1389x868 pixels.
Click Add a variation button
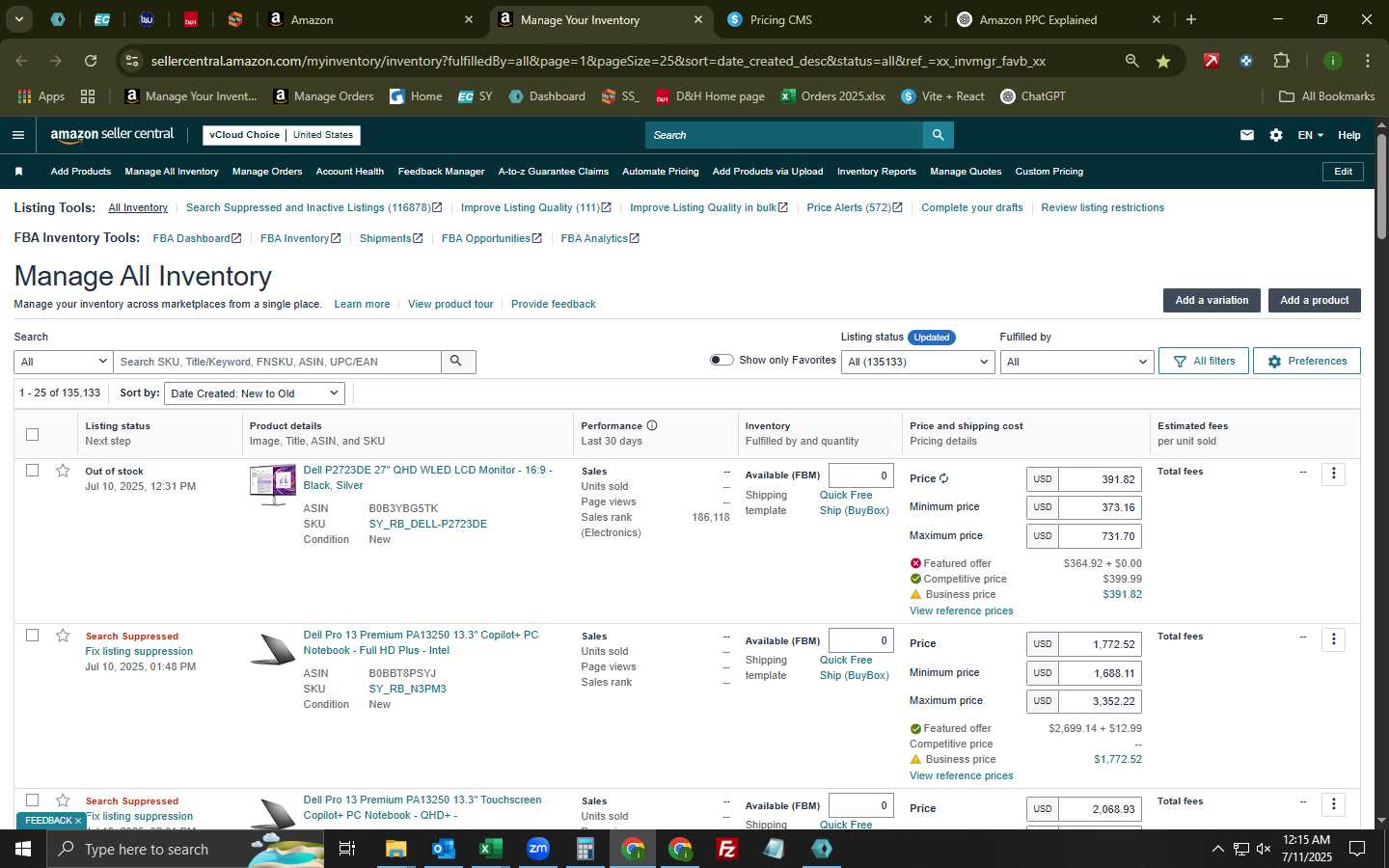pyautogui.click(x=1212, y=300)
